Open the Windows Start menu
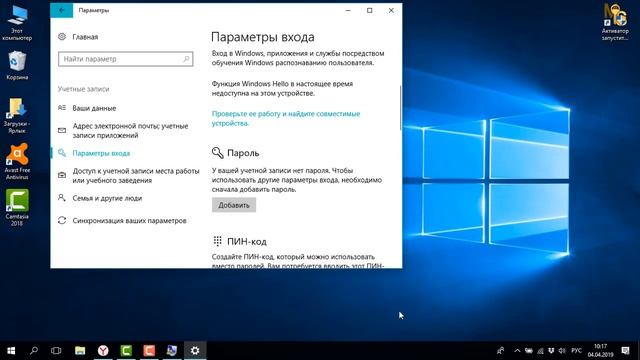 click(11, 351)
